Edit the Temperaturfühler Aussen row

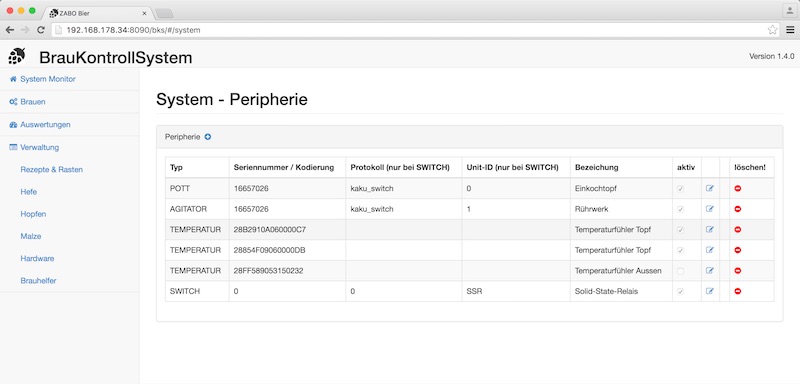click(710, 271)
